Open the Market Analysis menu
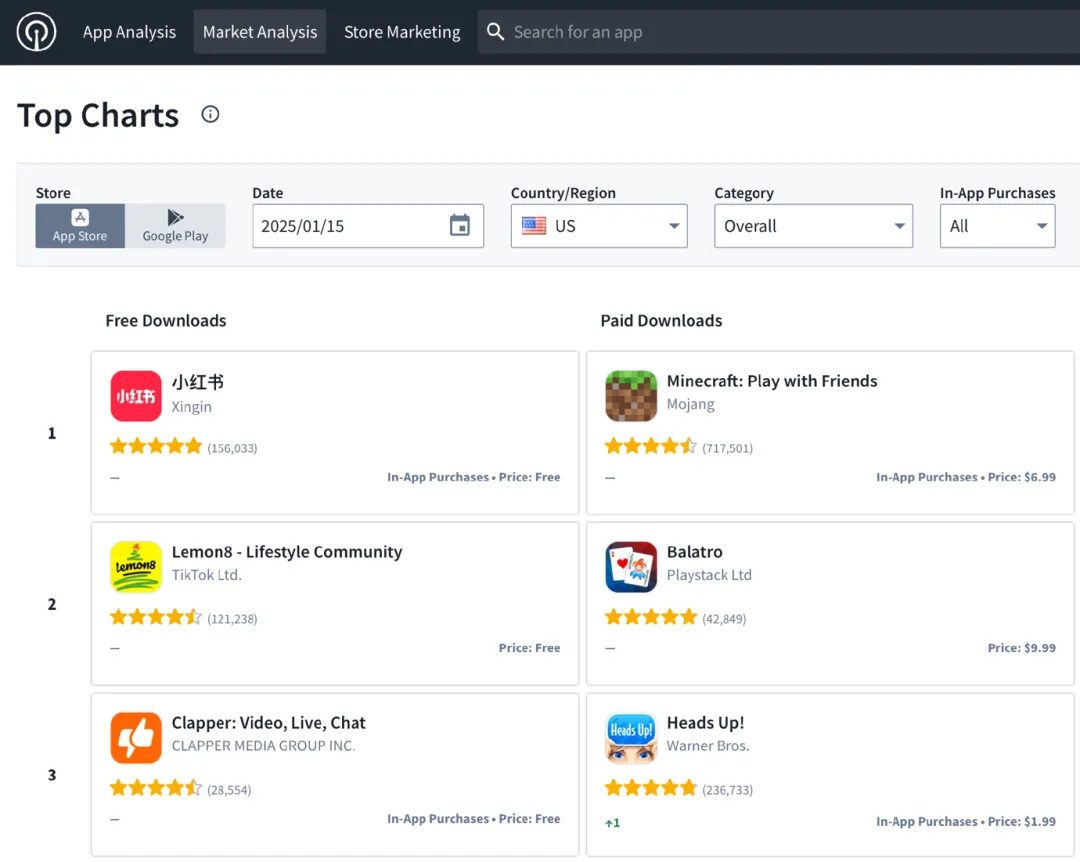 point(260,32)
